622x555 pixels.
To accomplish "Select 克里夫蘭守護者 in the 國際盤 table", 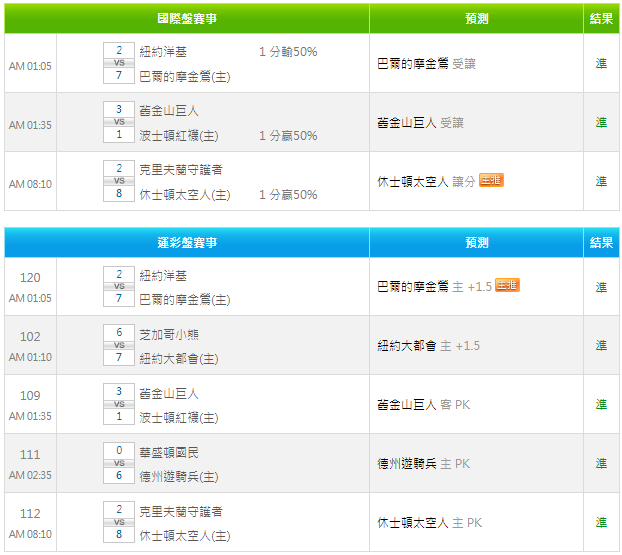I will pyautogui.click(x=181, y=170).
